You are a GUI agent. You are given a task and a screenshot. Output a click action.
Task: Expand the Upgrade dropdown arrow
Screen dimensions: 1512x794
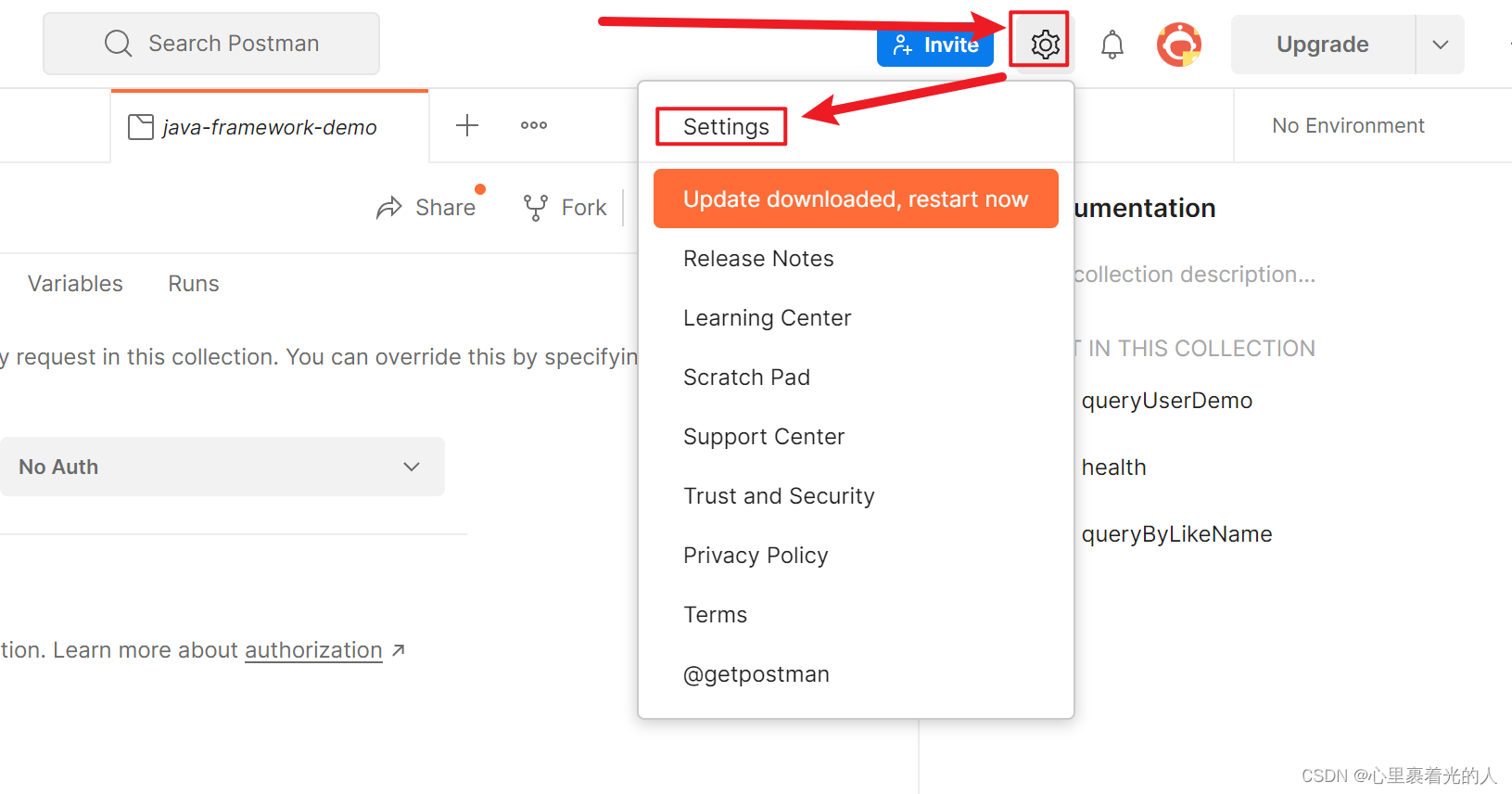coord(1440,45)
